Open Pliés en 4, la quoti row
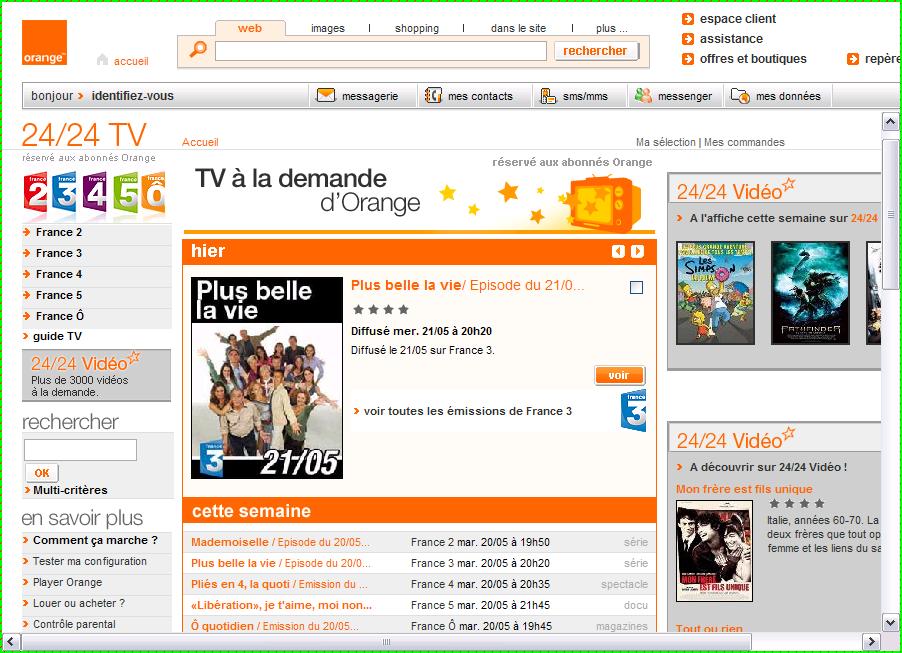Image resolution: width=902 pixels, height=653 pixels. (x=419, y=584)
